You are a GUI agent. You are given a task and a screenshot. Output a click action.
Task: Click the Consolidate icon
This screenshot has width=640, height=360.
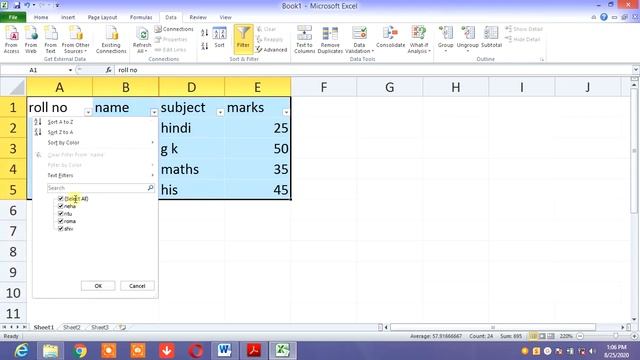pos(390,38)
